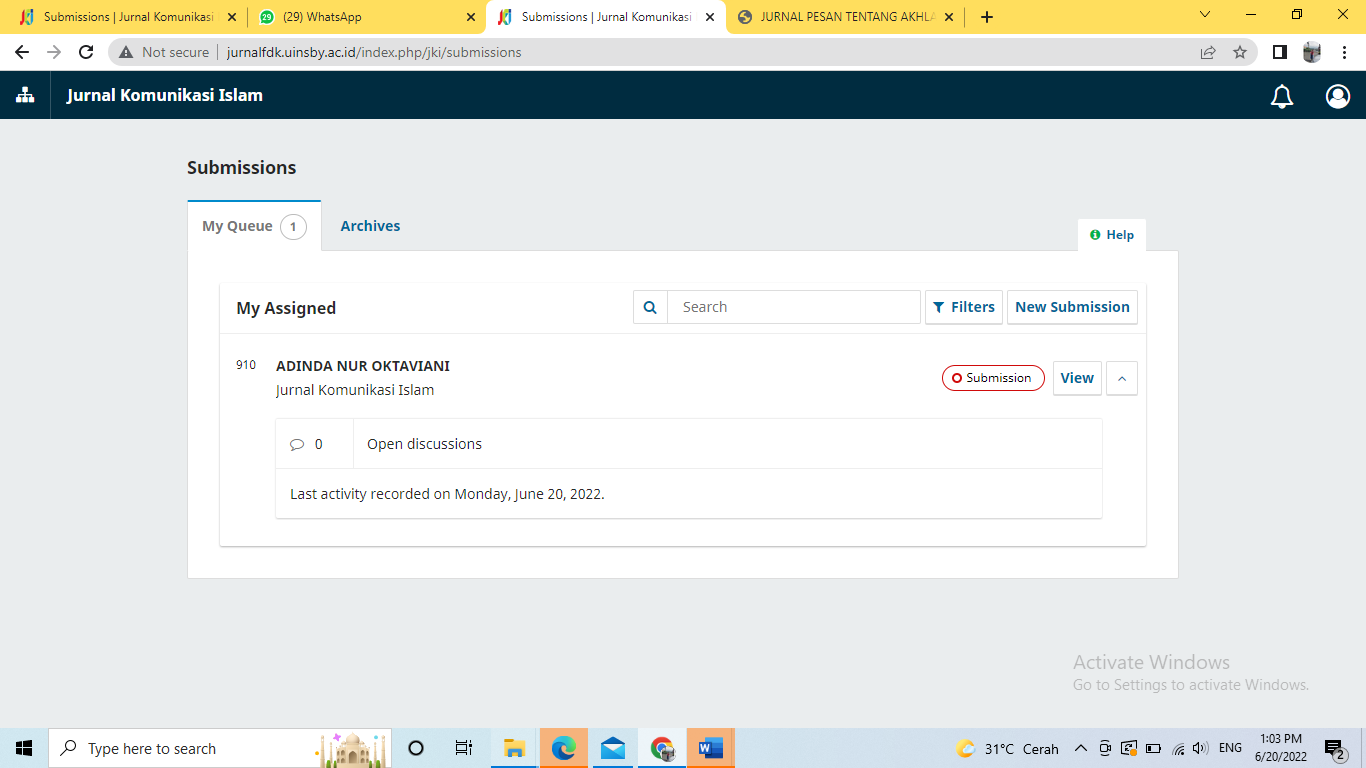Switch to the Archives tab
This screenshot has height=768, width=1366.
[370, 226]
